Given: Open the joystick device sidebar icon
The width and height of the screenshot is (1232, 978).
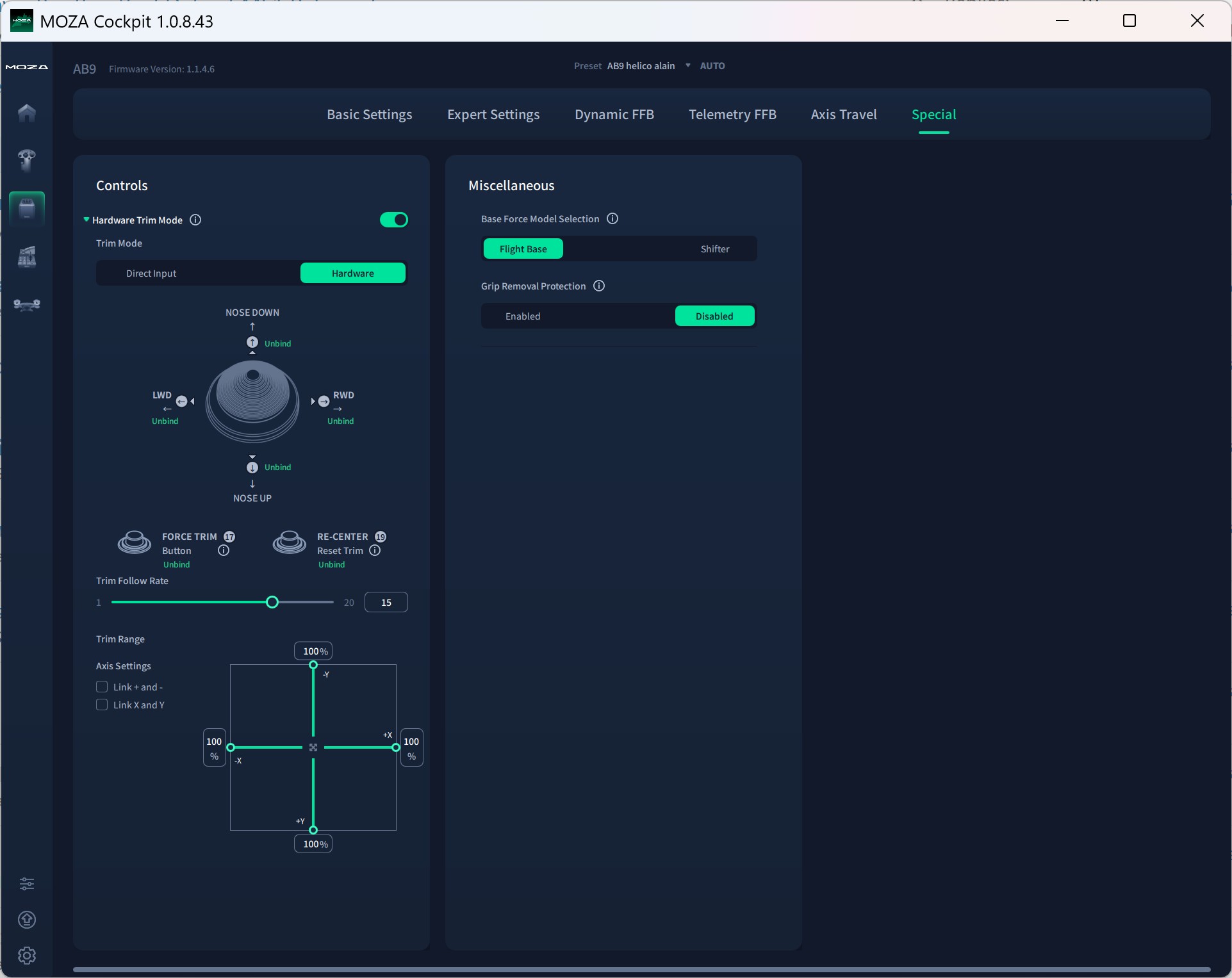Looking at the screenshot, I should click(27, 160).
